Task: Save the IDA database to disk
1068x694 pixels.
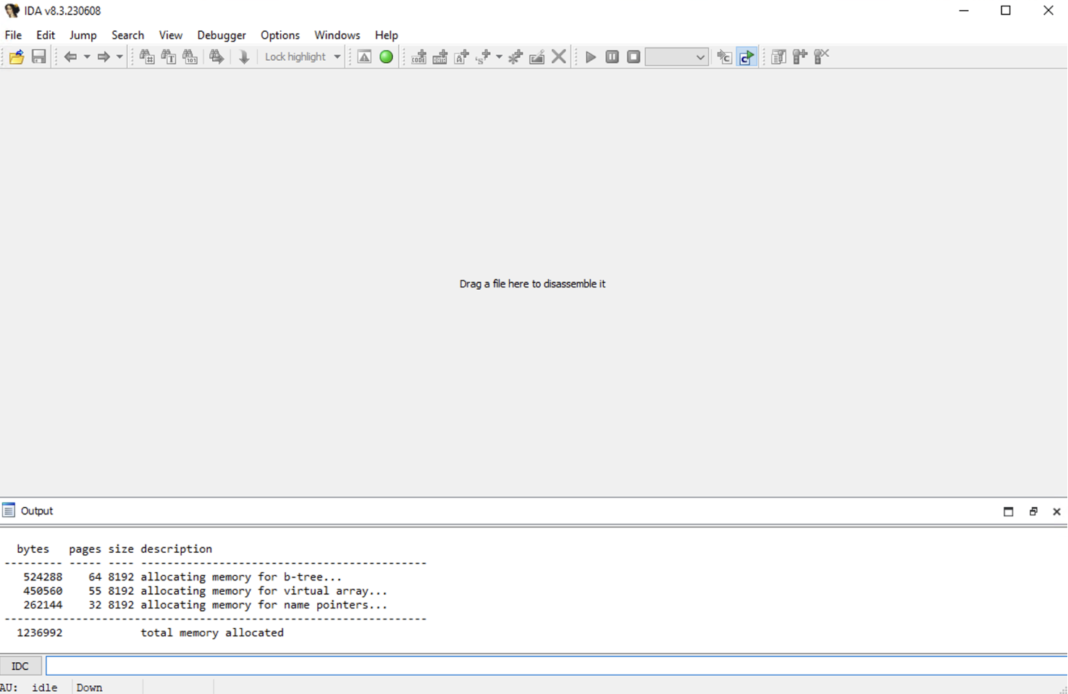Action: pyautogui.click(x=38, y=56)
